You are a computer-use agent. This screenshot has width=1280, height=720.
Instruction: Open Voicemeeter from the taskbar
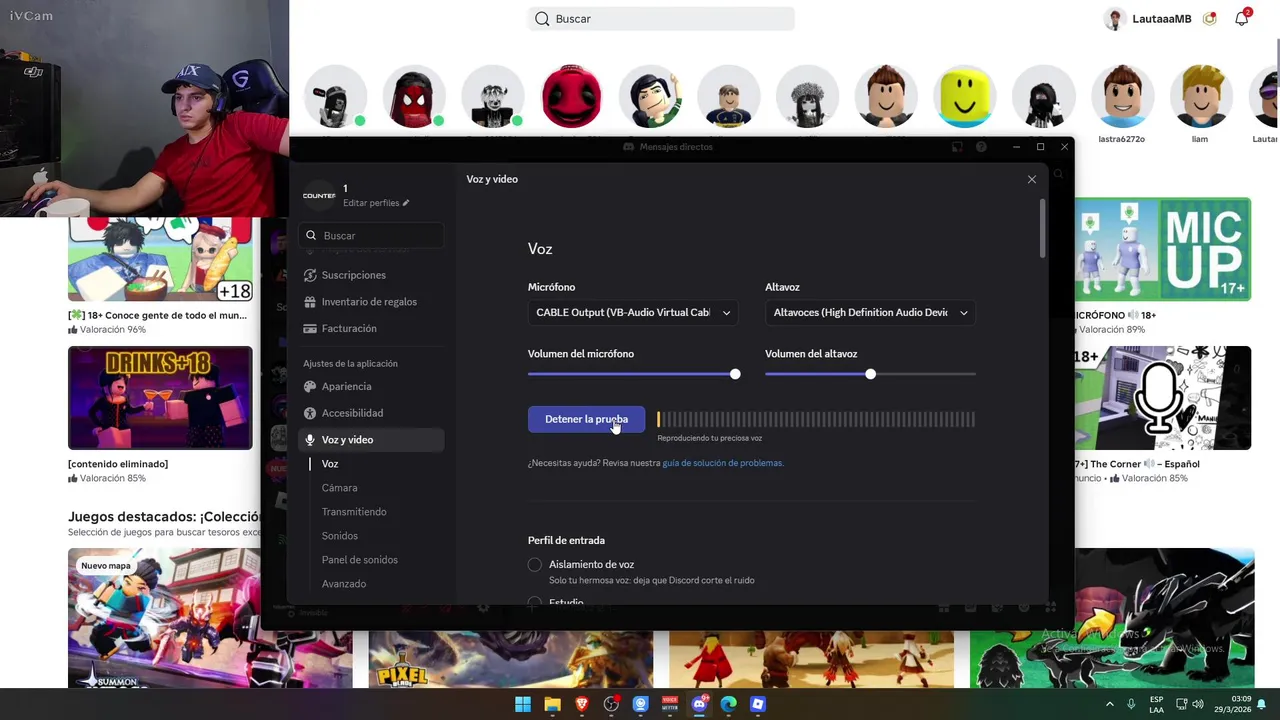coord(670,704)
